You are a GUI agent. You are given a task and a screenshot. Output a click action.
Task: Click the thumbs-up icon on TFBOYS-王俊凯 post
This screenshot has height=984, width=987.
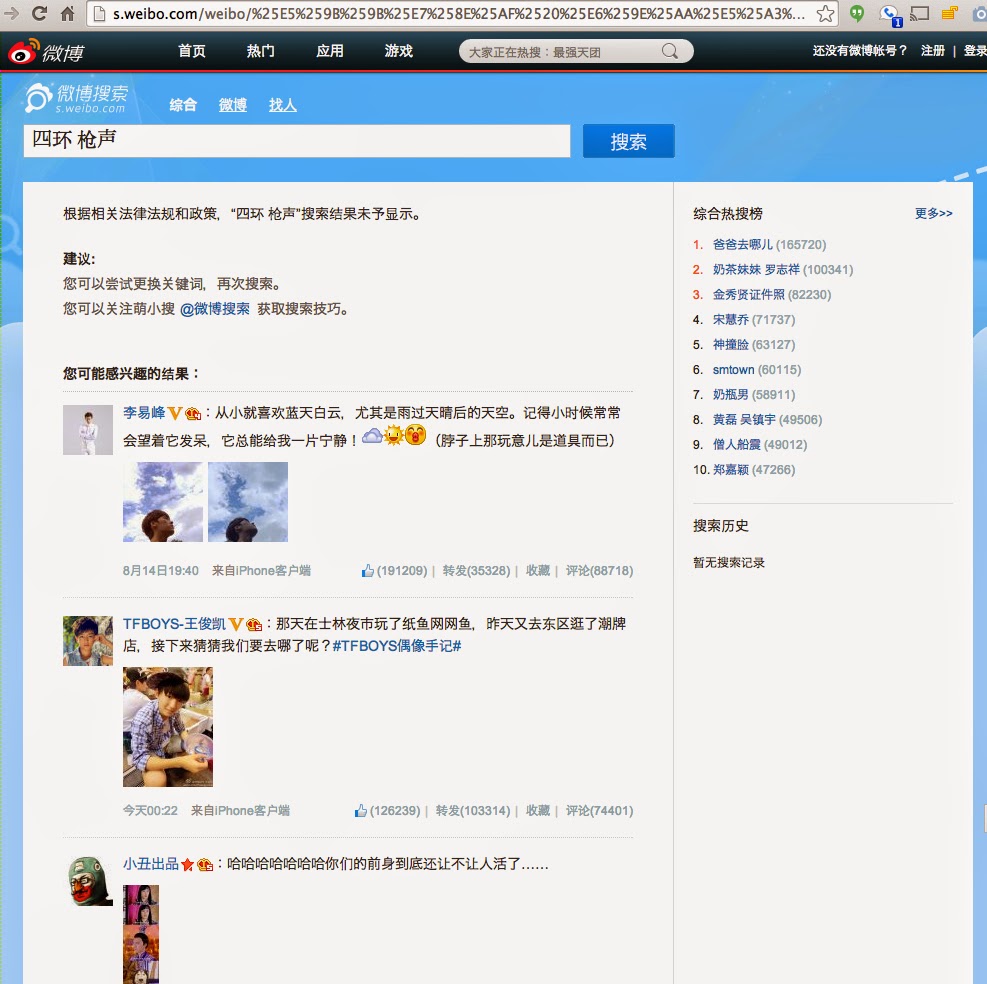pyautogui.click(x=361, y=811)
